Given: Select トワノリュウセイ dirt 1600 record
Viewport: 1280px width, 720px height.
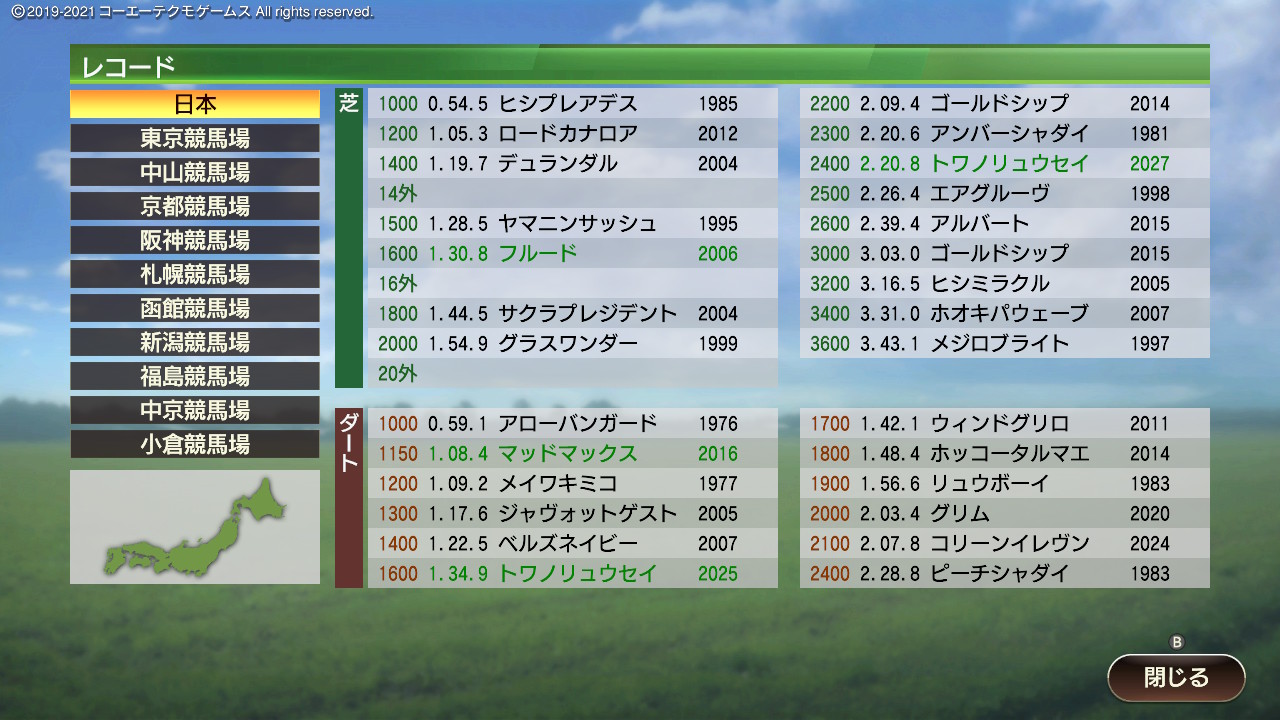Looking at the screenshot, I should pos(573,573).
